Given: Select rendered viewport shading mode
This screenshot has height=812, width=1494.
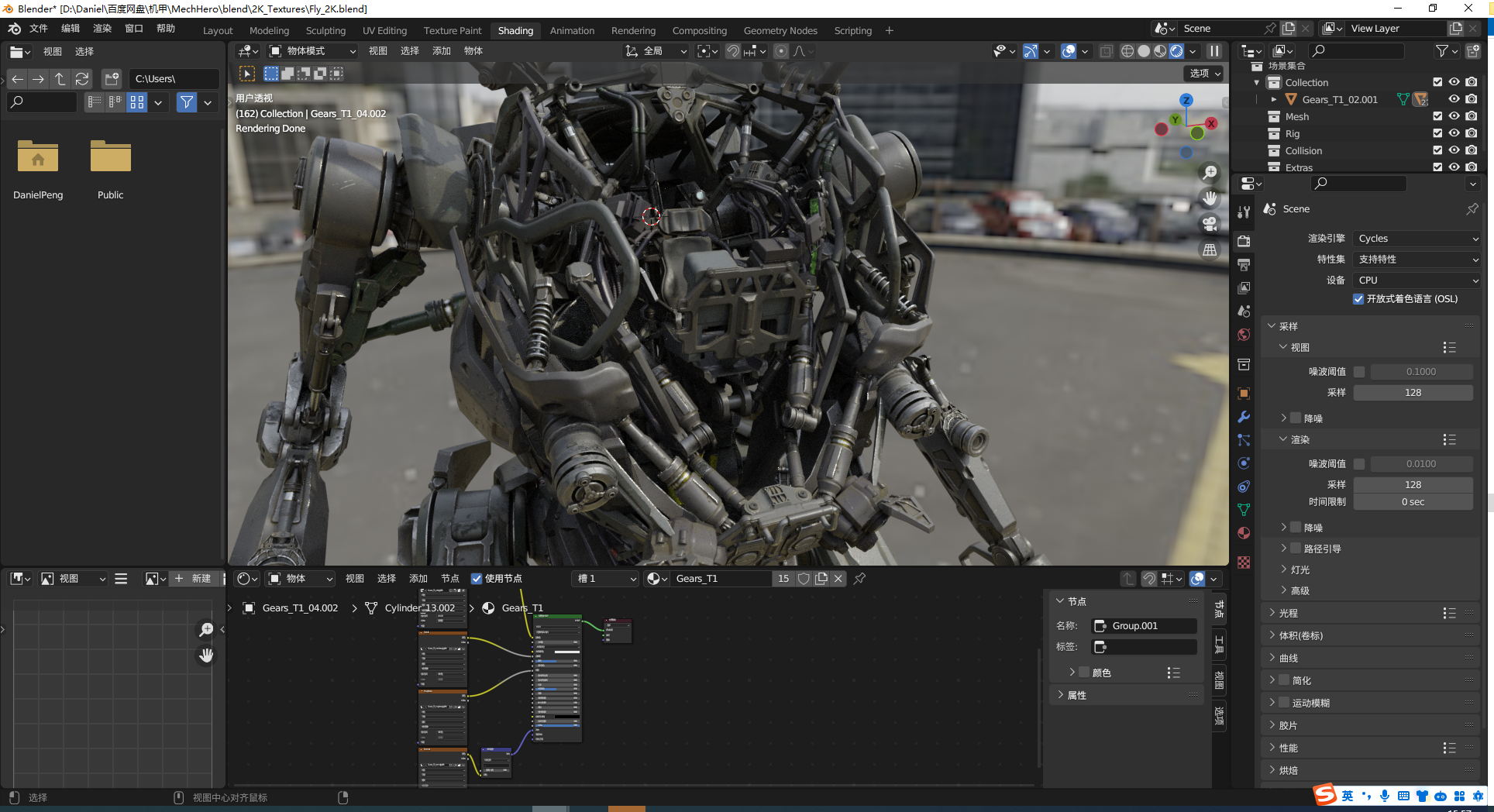Looking at the screenshot, I should point(1176,51).
